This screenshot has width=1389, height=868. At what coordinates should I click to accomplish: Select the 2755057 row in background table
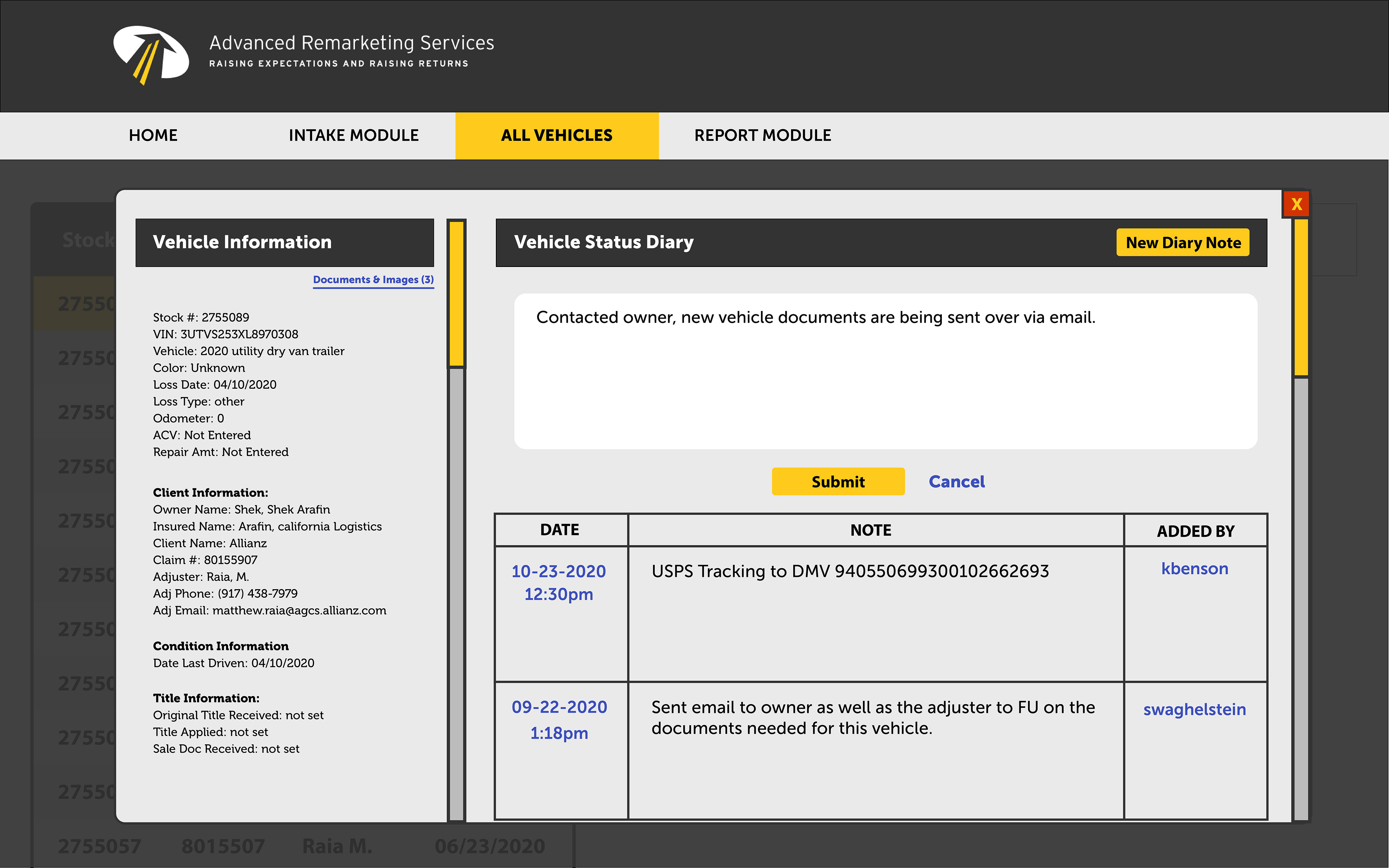point(99,846)
